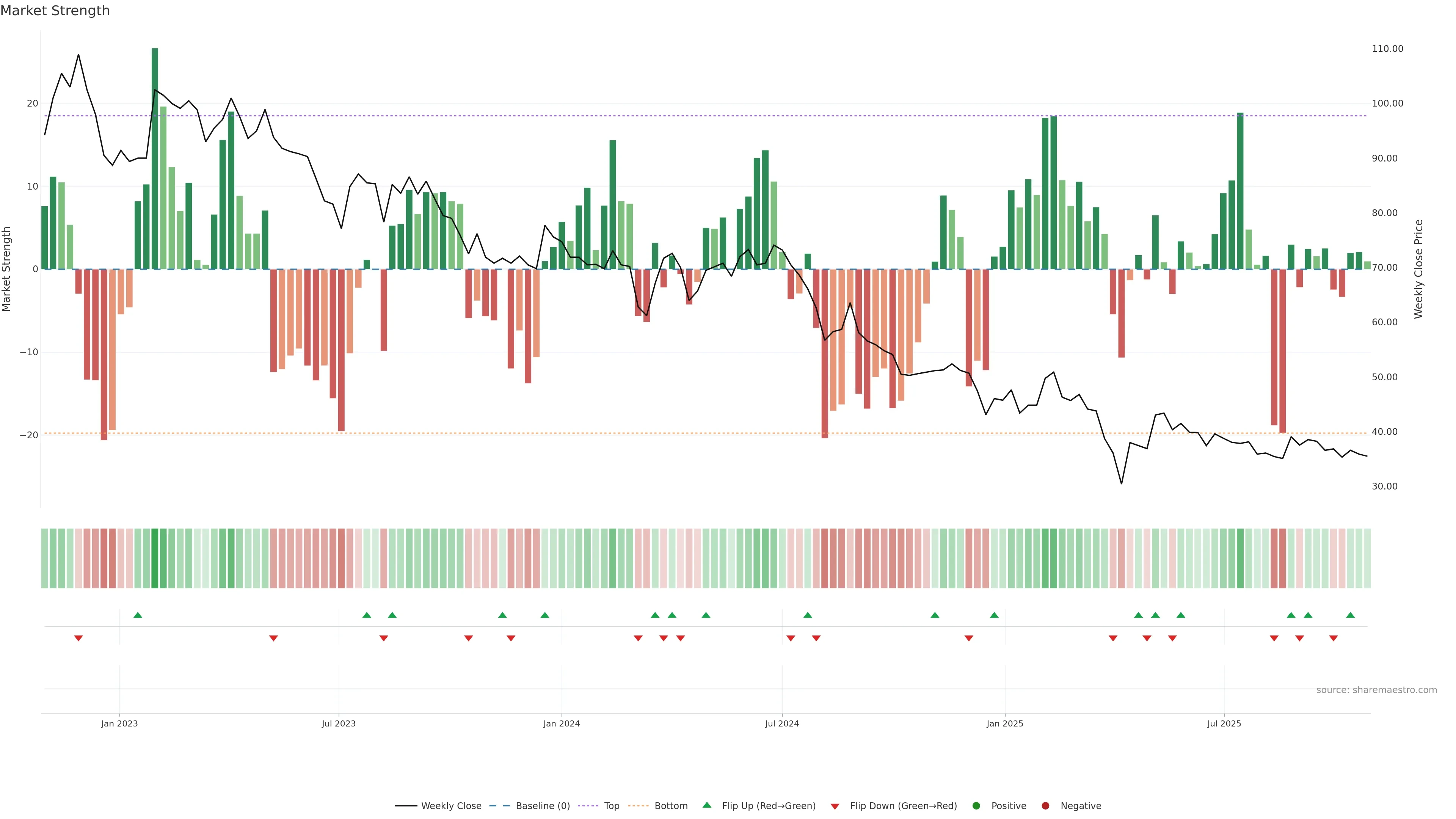Click the darkest green heatmap strip cell

pyautogui.click(x=155, y=559)
